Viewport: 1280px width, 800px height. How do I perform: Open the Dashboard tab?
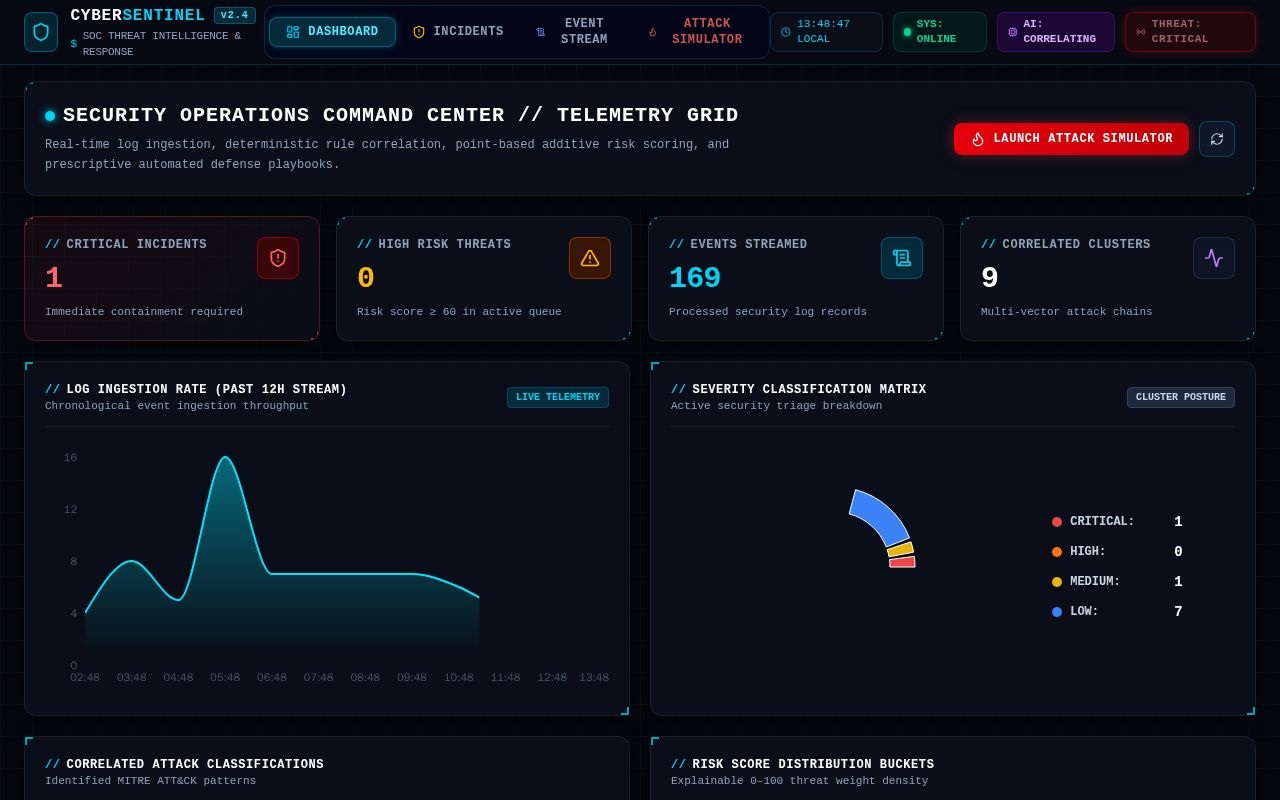tap(332, 32)
